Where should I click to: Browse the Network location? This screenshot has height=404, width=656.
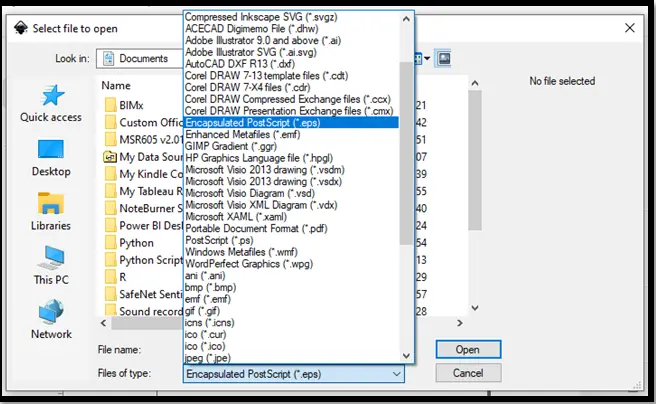(x=51, y=320)
